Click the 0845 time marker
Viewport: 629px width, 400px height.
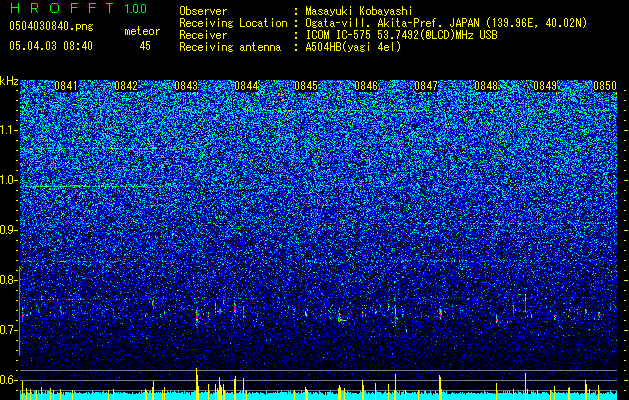306,86
